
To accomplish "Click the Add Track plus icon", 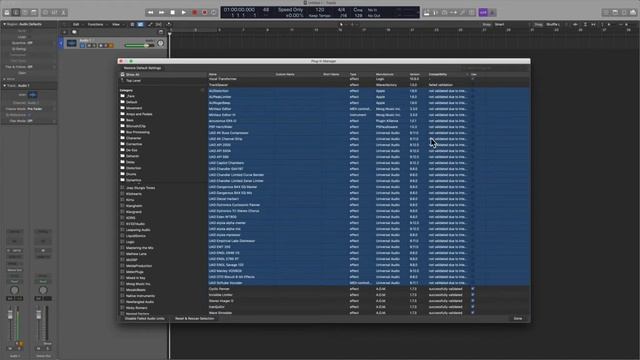I will [x=65, y=32].
